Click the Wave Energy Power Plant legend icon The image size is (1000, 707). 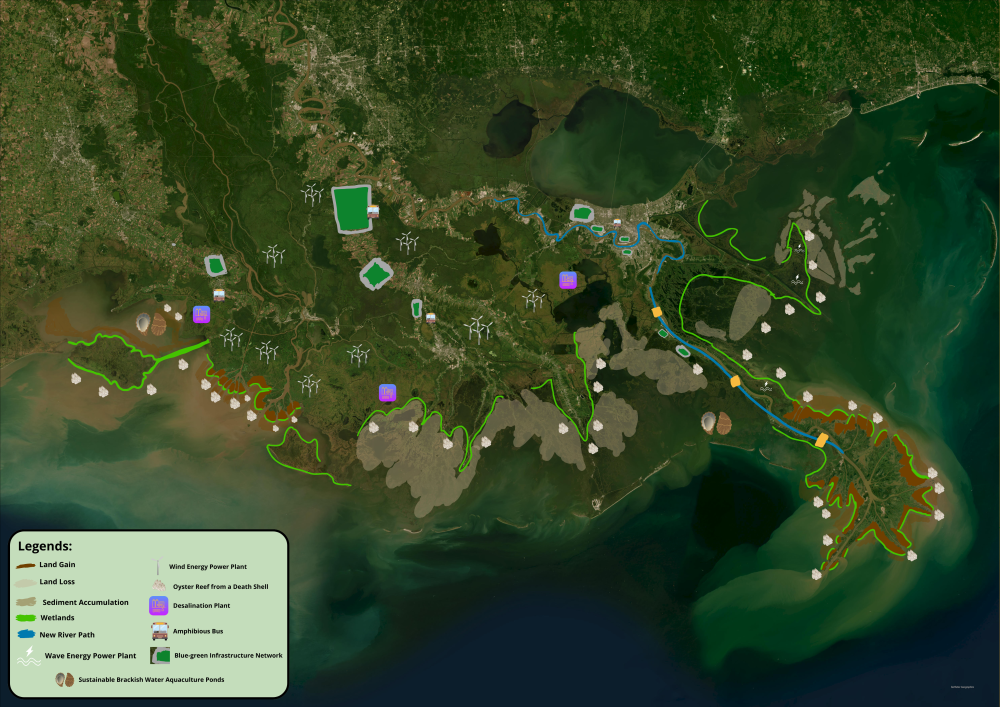(29, 656)
